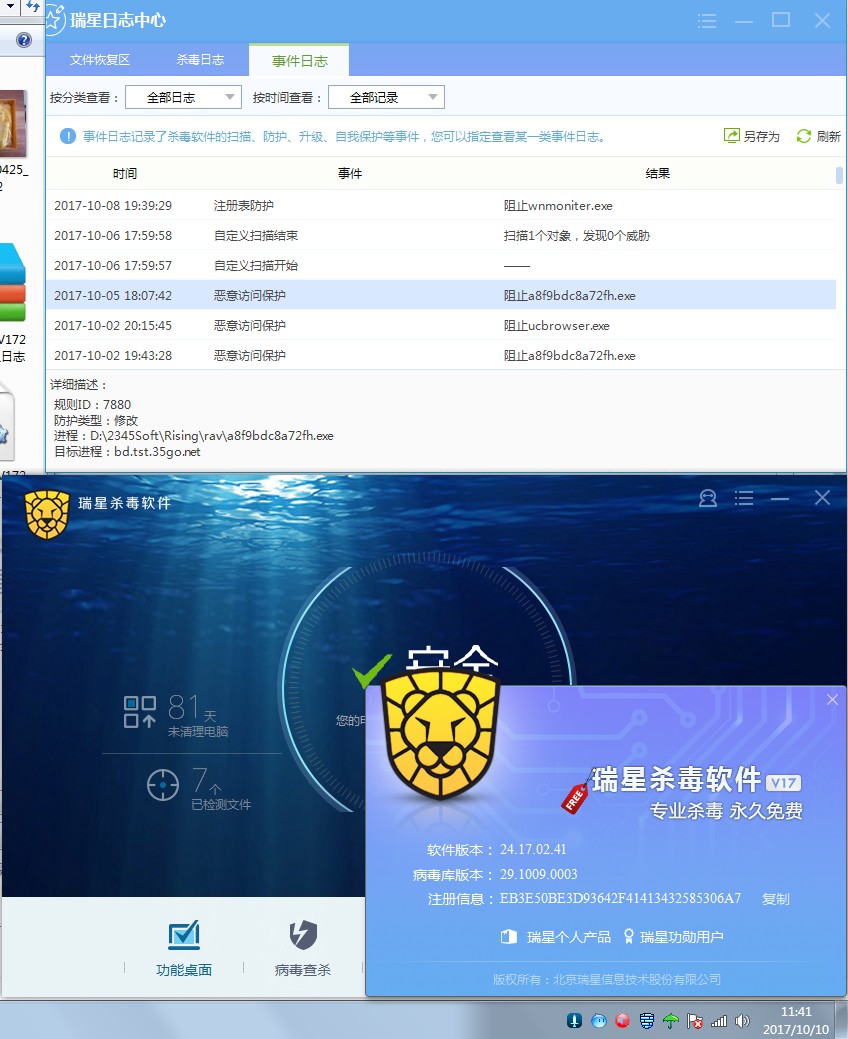Expand the 全部记录 time dropdown
The image size is (848, 1039).
[386, 97]
